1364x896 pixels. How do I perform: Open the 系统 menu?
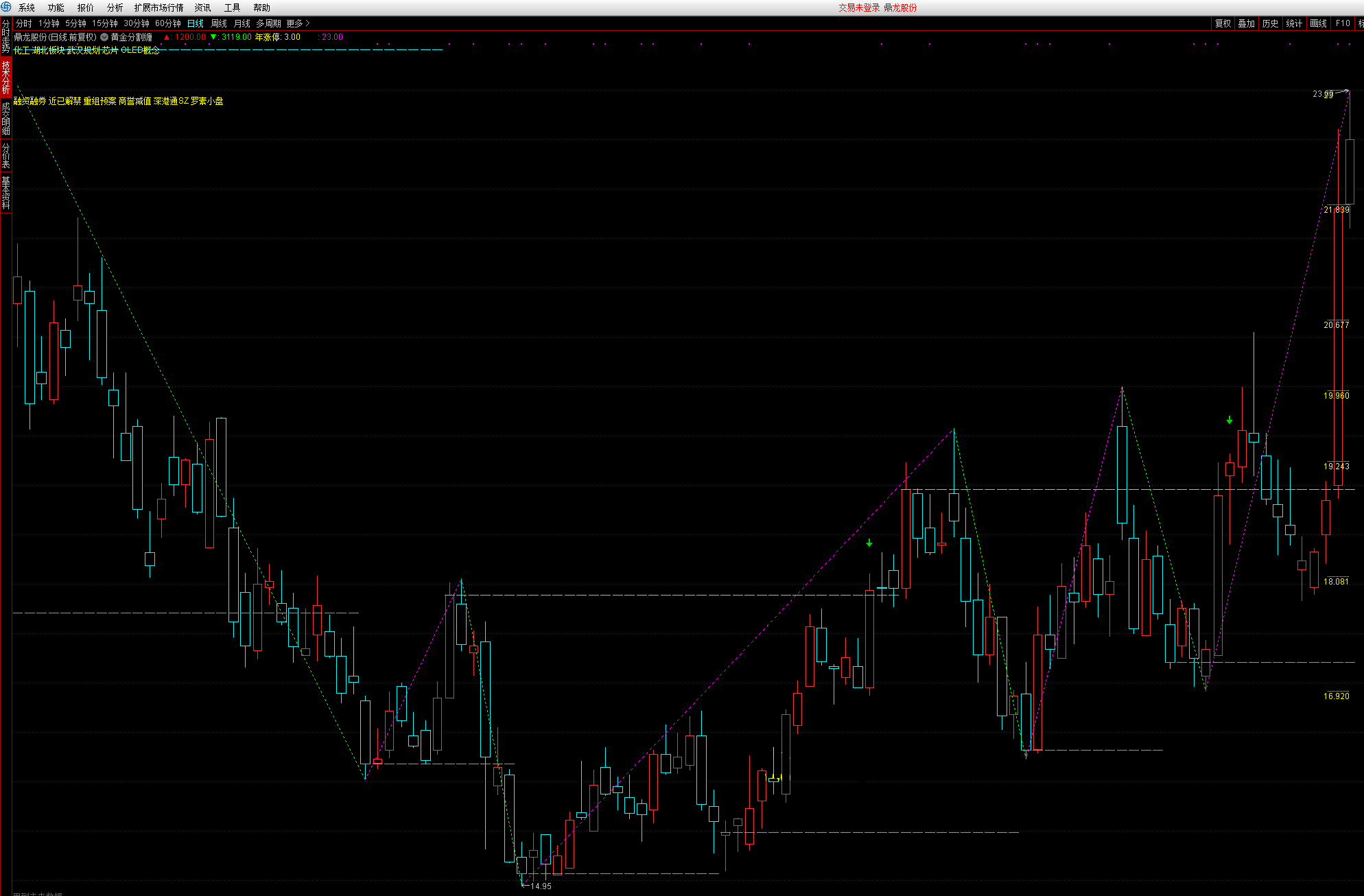[x=27, y=8]
